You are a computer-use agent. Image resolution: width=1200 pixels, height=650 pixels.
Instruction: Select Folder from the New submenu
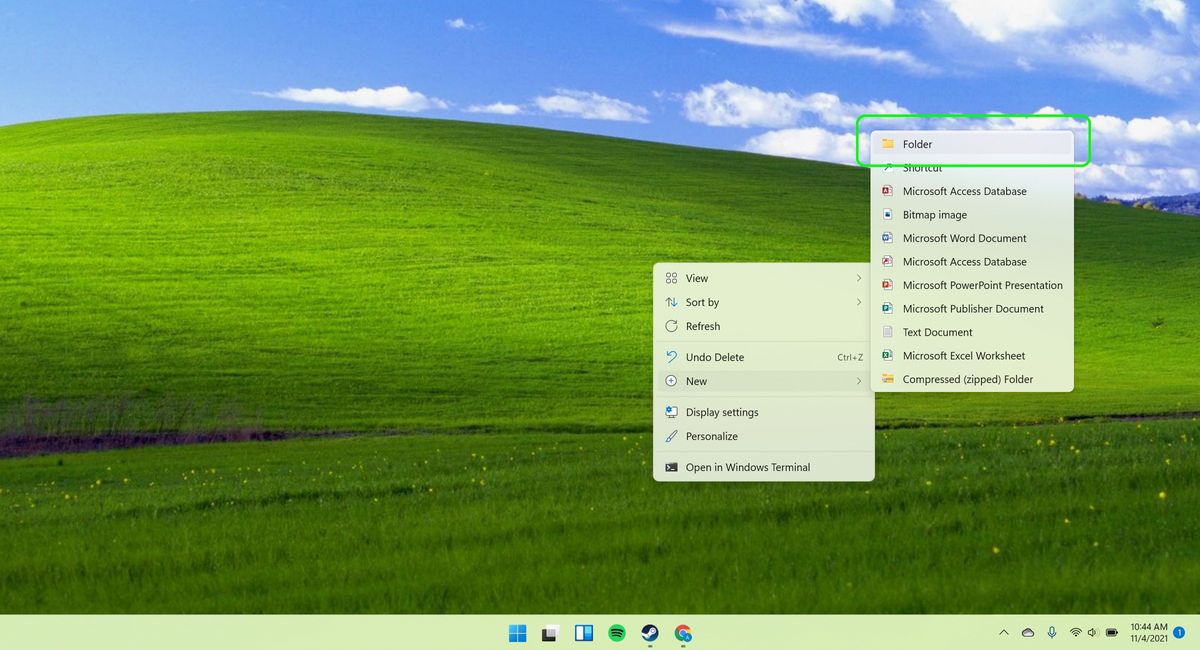[918, 144]
